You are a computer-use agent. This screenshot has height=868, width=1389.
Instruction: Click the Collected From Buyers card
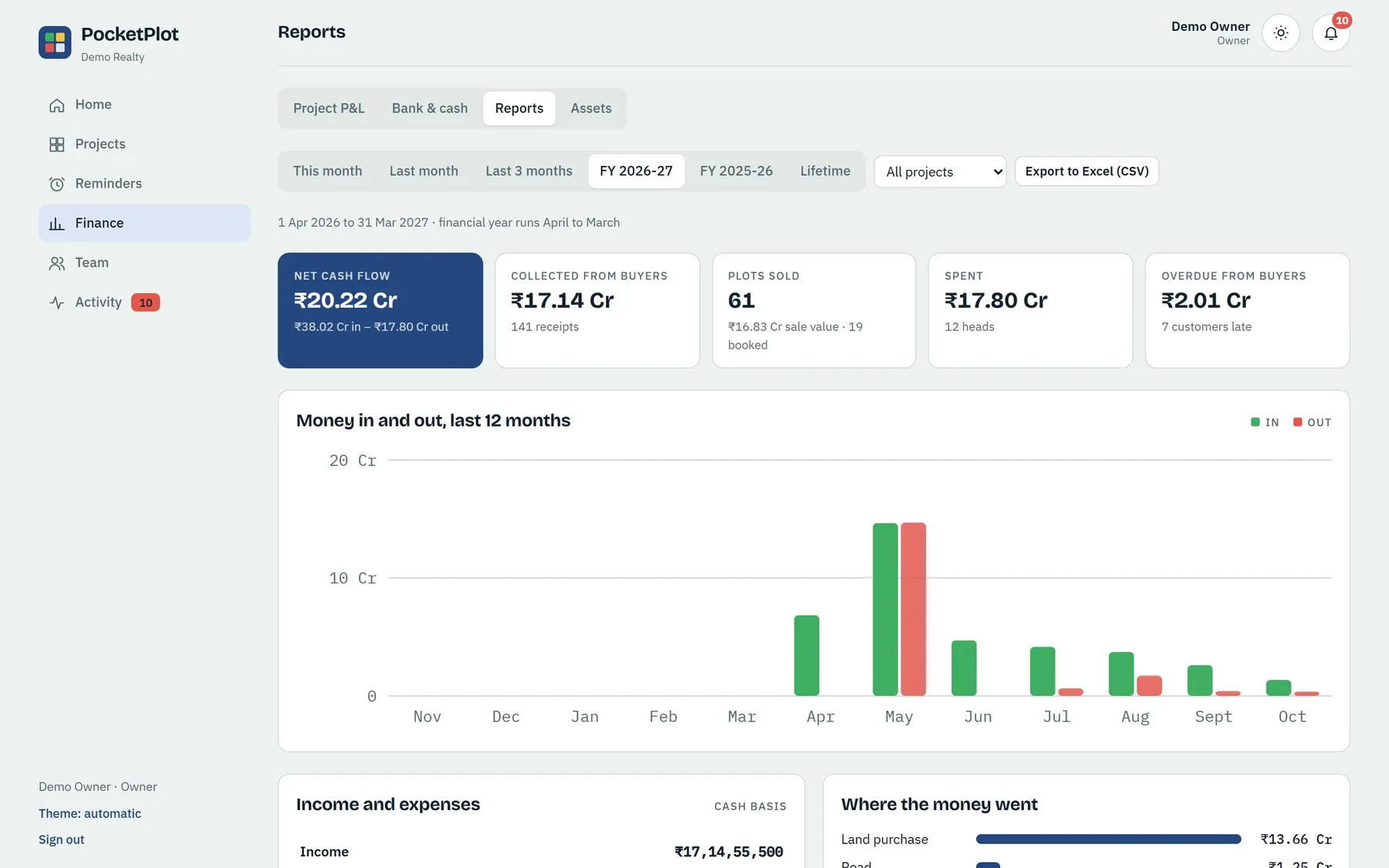pos(597,310)
